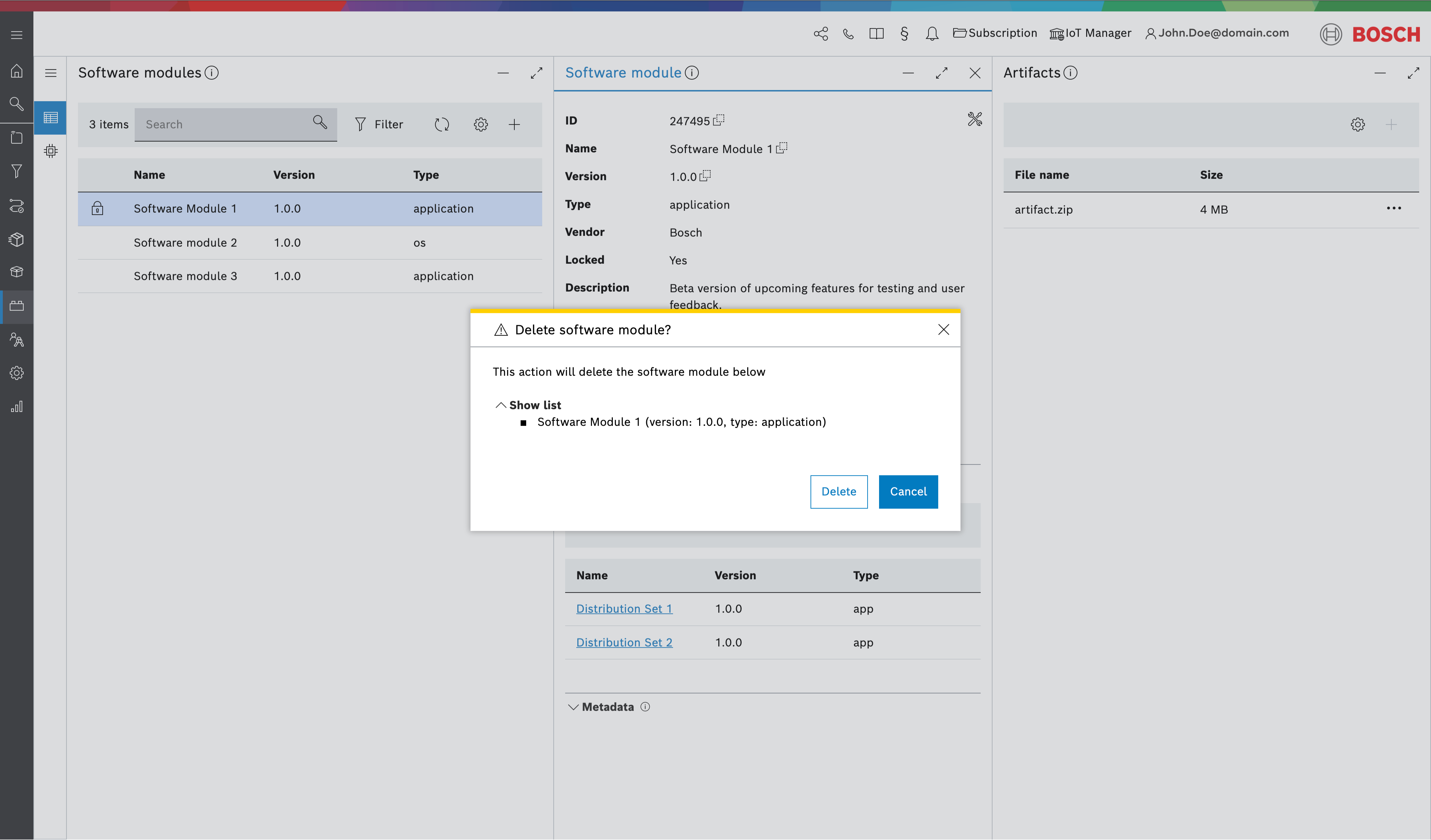
Task: Click Delete to confirm module deletion
Action: (x=838, y=491)
